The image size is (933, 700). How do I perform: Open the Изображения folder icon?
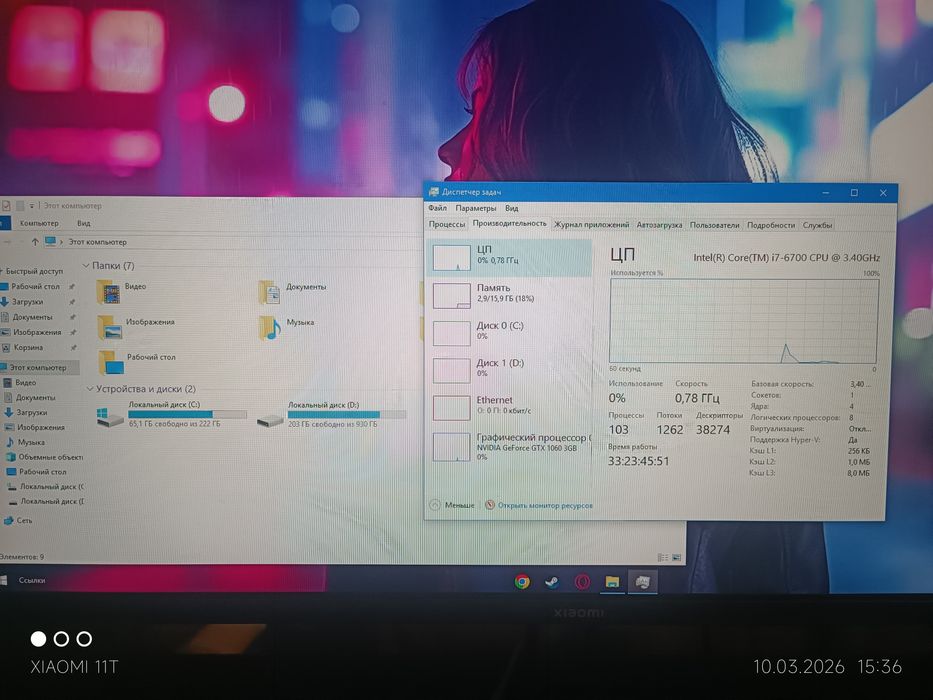109,327
